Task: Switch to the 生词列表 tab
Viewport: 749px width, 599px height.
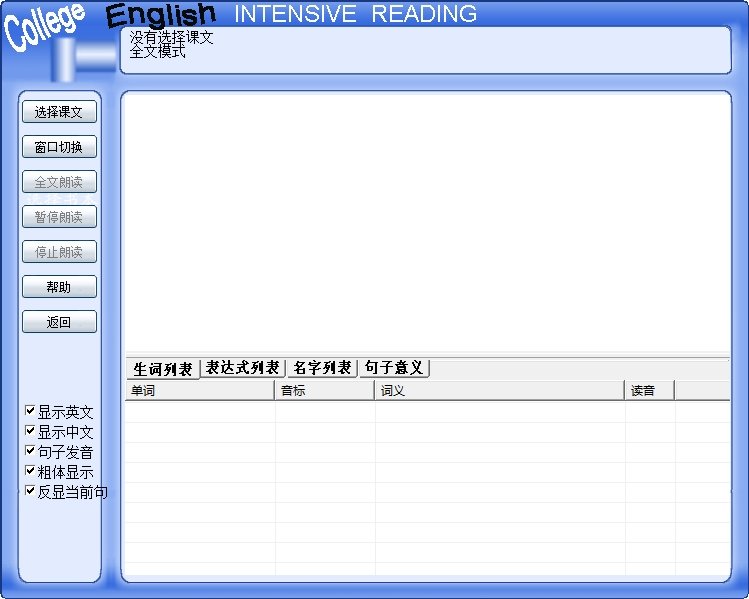Action: coord(163,369)
